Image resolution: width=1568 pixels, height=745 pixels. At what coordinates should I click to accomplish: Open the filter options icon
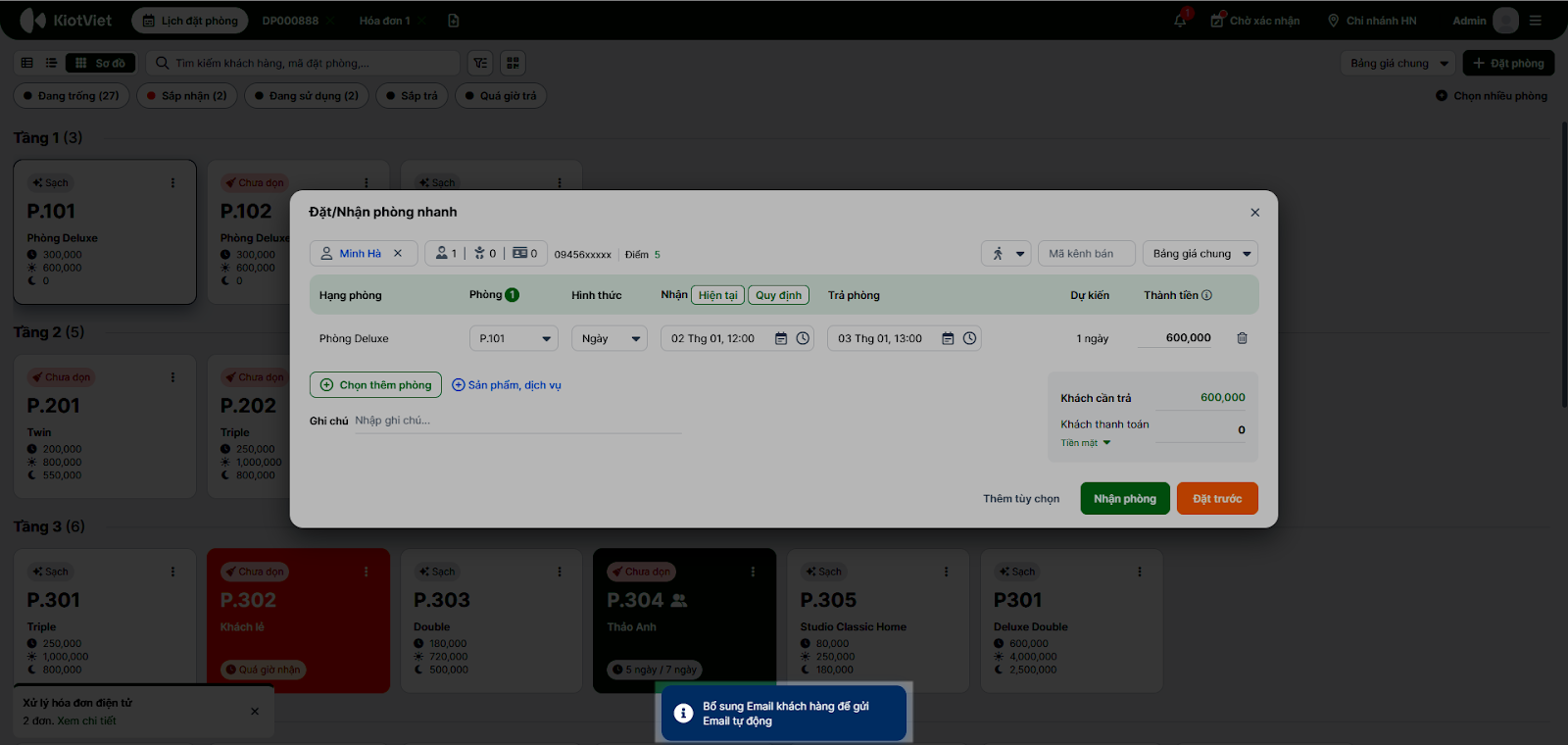480,63
